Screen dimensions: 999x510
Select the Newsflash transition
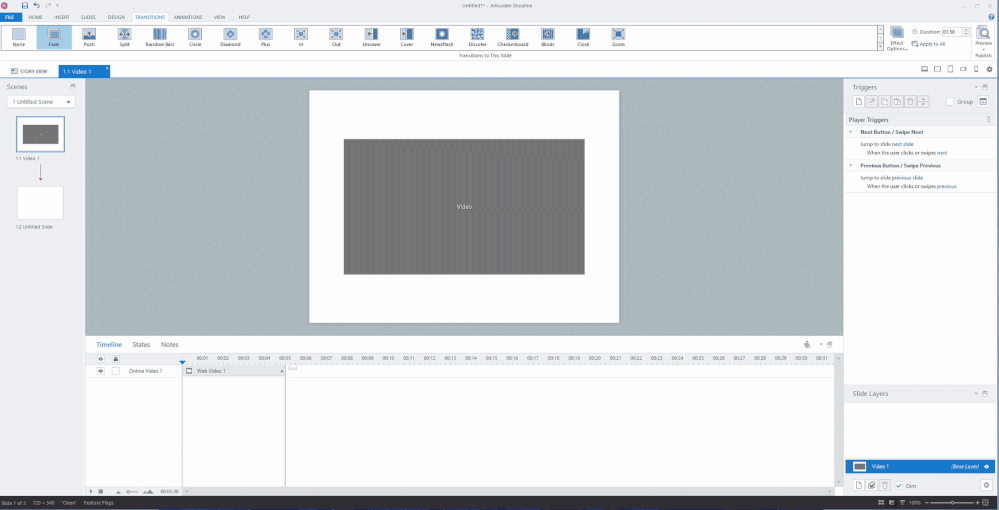point(442,37)
